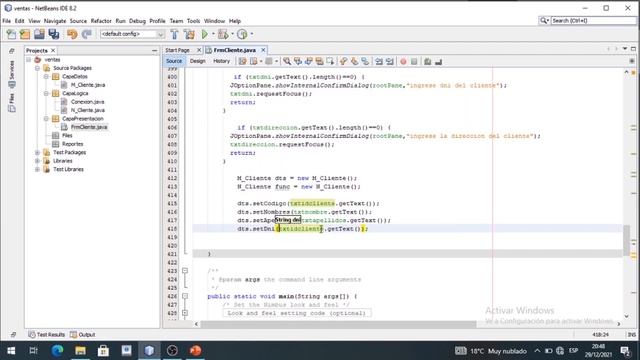640x360 pixels.
Task: Click the editor horizontal scrollbar
Action: coord(338,324)
